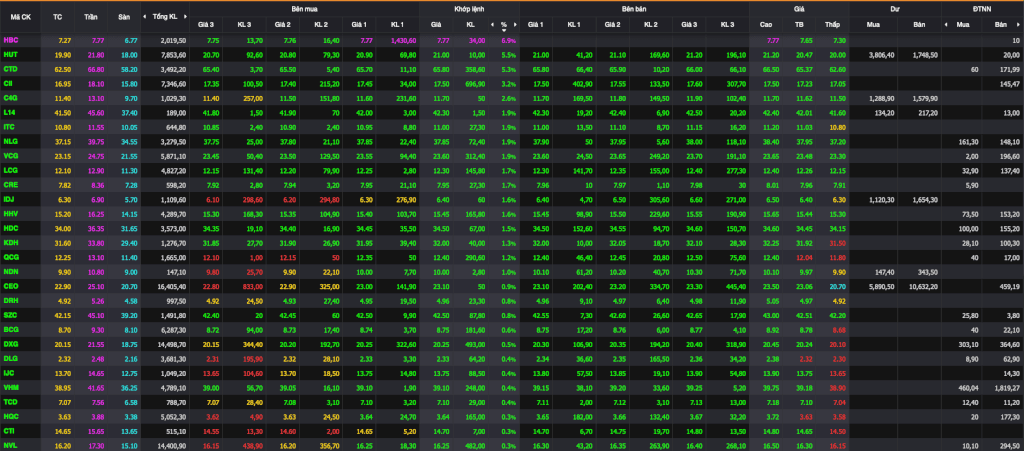Viewport: 1024px width, 451px height.
Task: Open stock code HBC
Action: pyautogui.click(x=10, y=40)
